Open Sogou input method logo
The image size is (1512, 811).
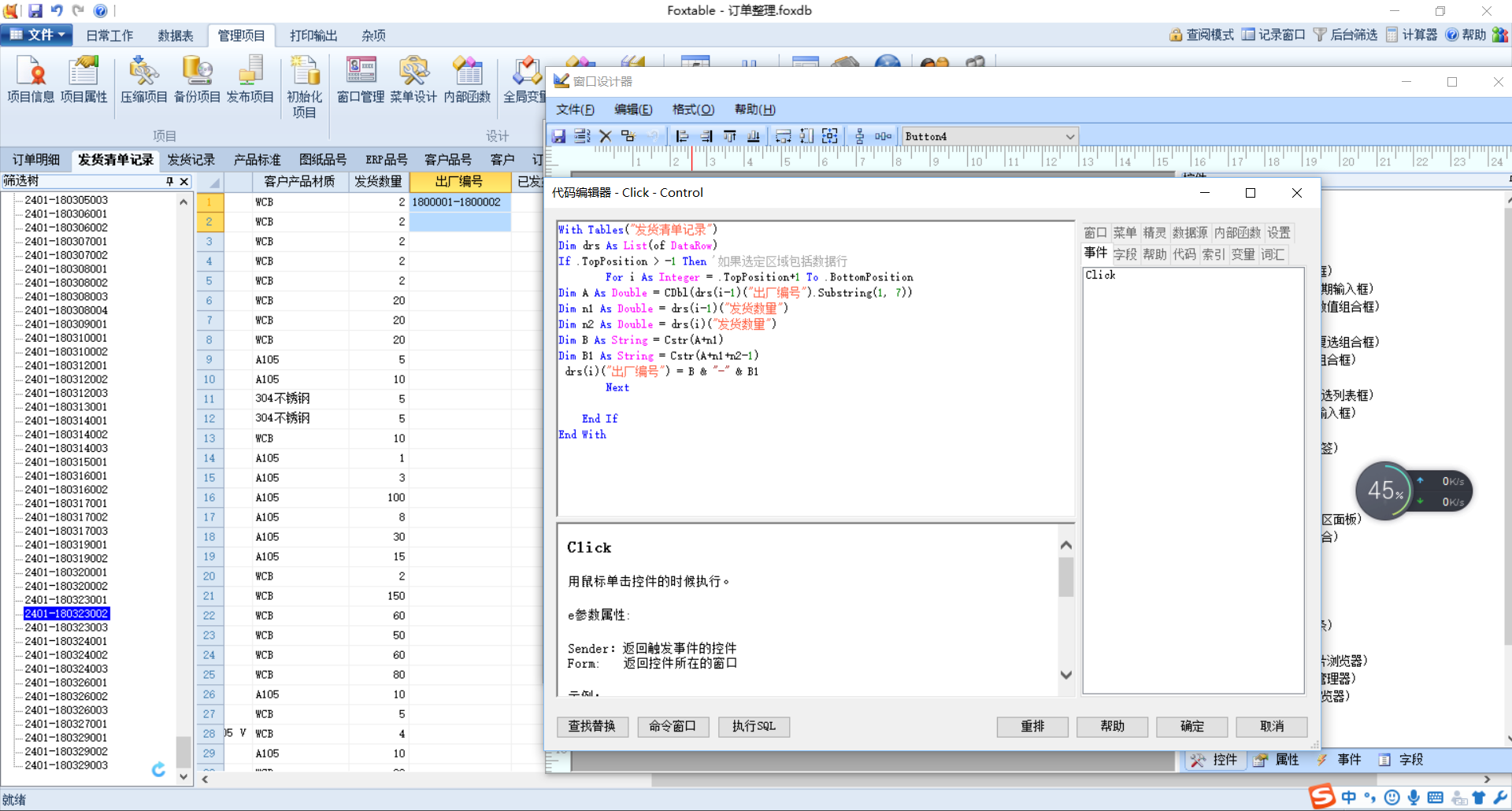click(1322, 797)
